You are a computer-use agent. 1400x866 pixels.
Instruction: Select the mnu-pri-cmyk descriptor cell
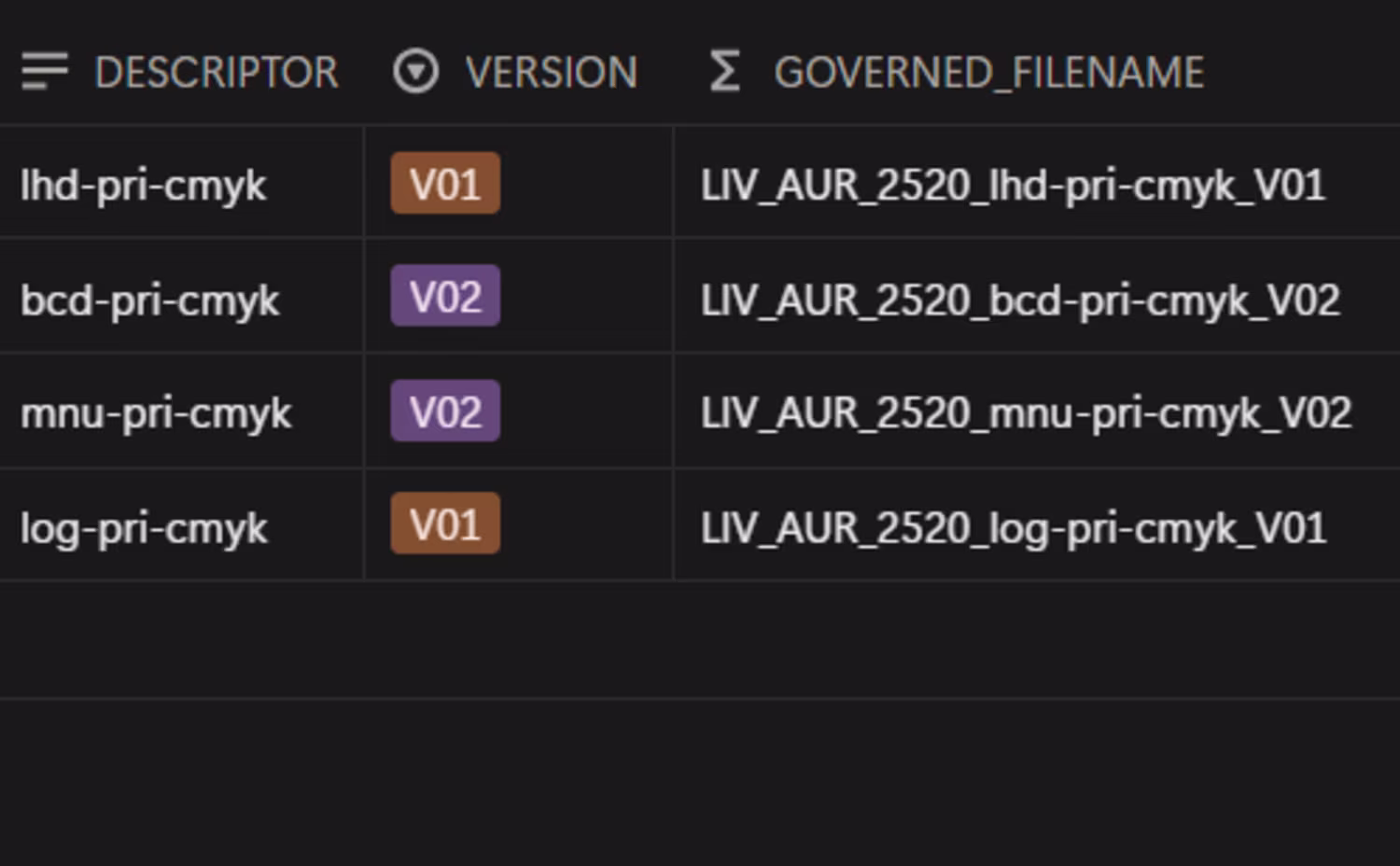tap(182, 411)
